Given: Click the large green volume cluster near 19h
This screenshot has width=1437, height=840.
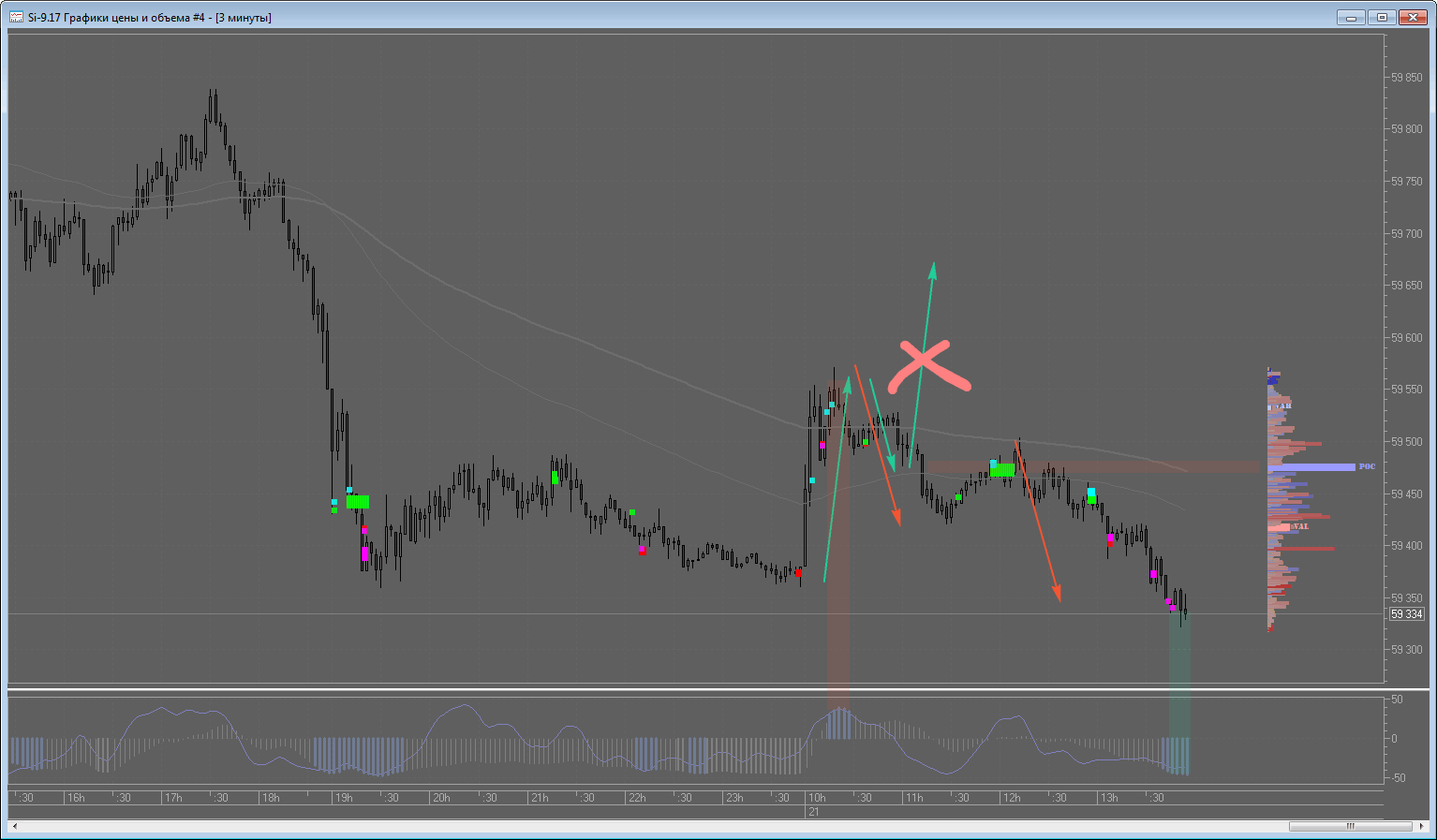Looking at the screenshot, I should (x=358, y=502).
